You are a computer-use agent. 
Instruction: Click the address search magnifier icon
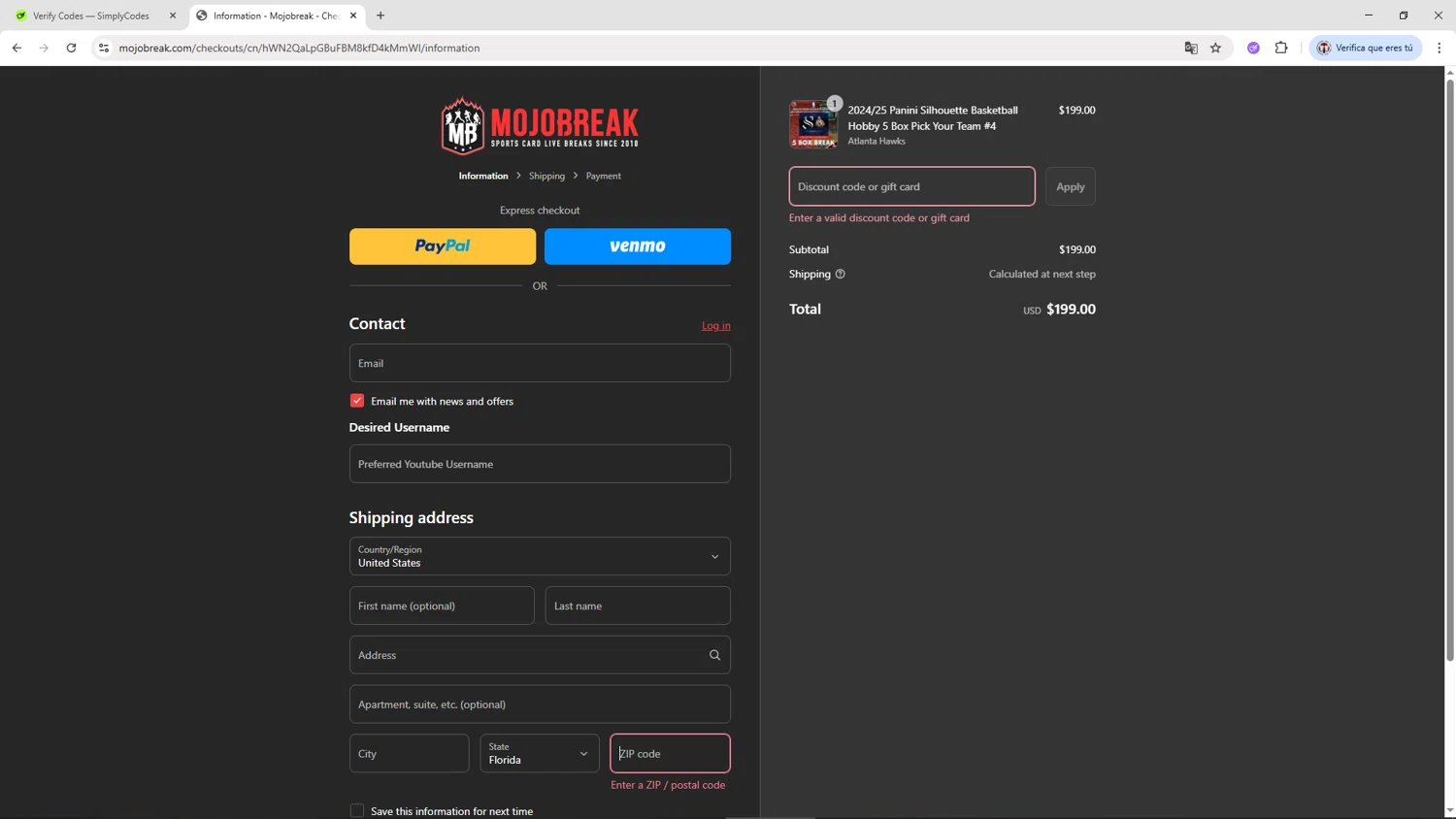point(714,655)
